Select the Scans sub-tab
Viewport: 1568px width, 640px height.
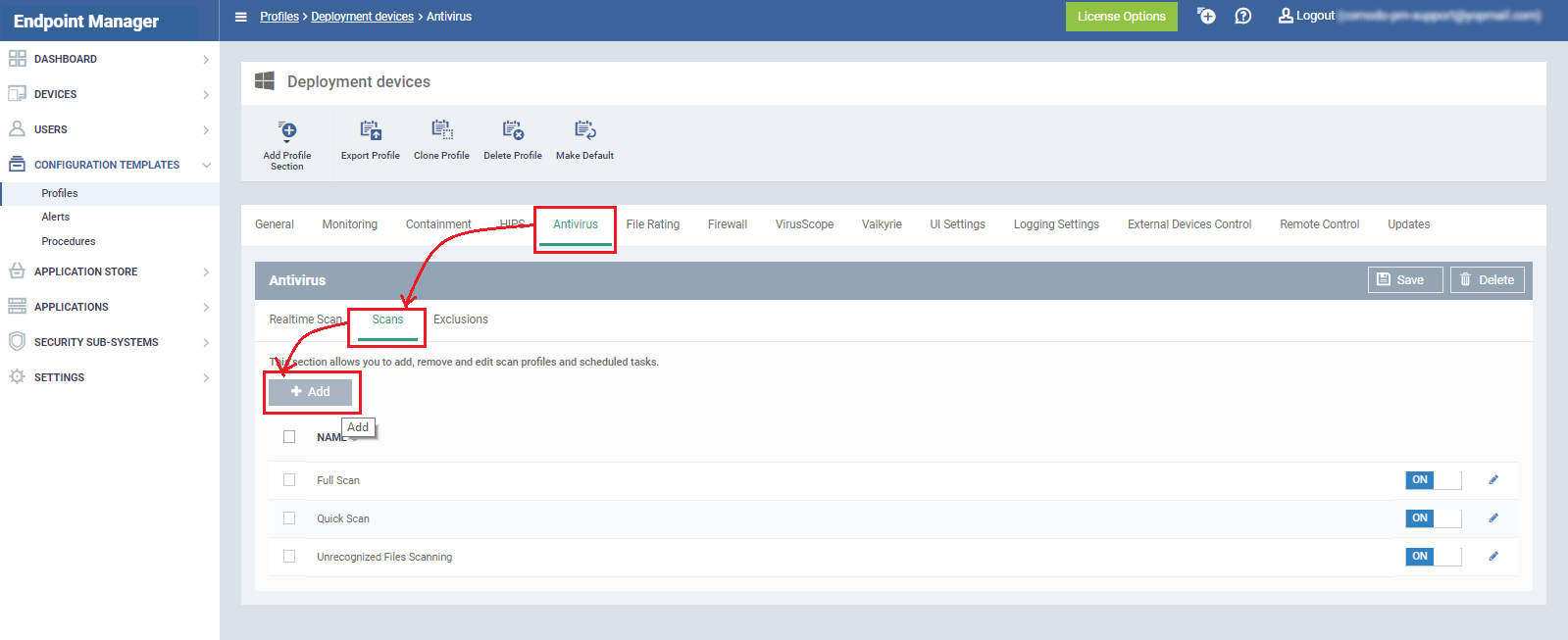[x=387, y=320]
